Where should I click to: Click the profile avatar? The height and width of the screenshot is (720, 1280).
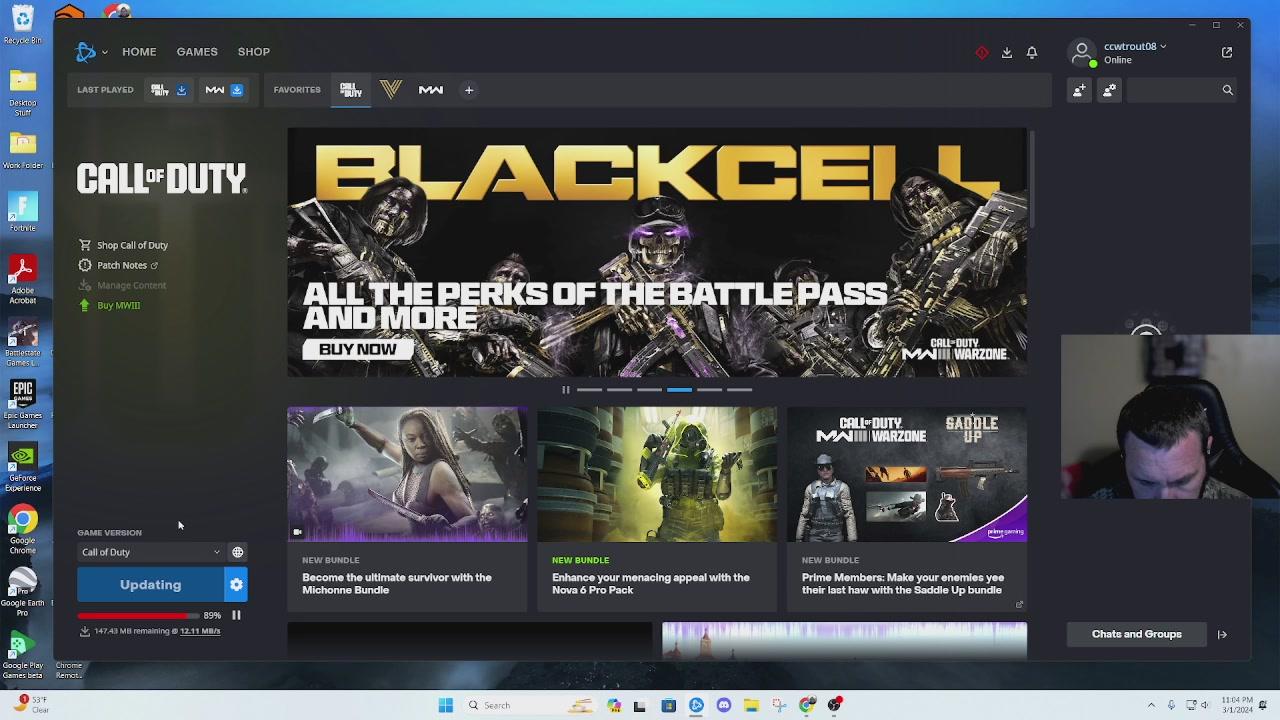[x=1082, y=52]
